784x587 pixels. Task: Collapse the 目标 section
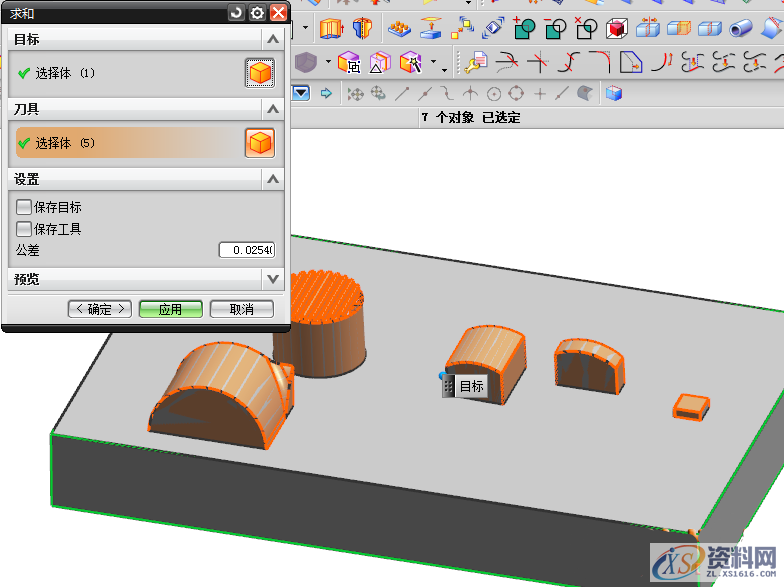click(272, 39)
